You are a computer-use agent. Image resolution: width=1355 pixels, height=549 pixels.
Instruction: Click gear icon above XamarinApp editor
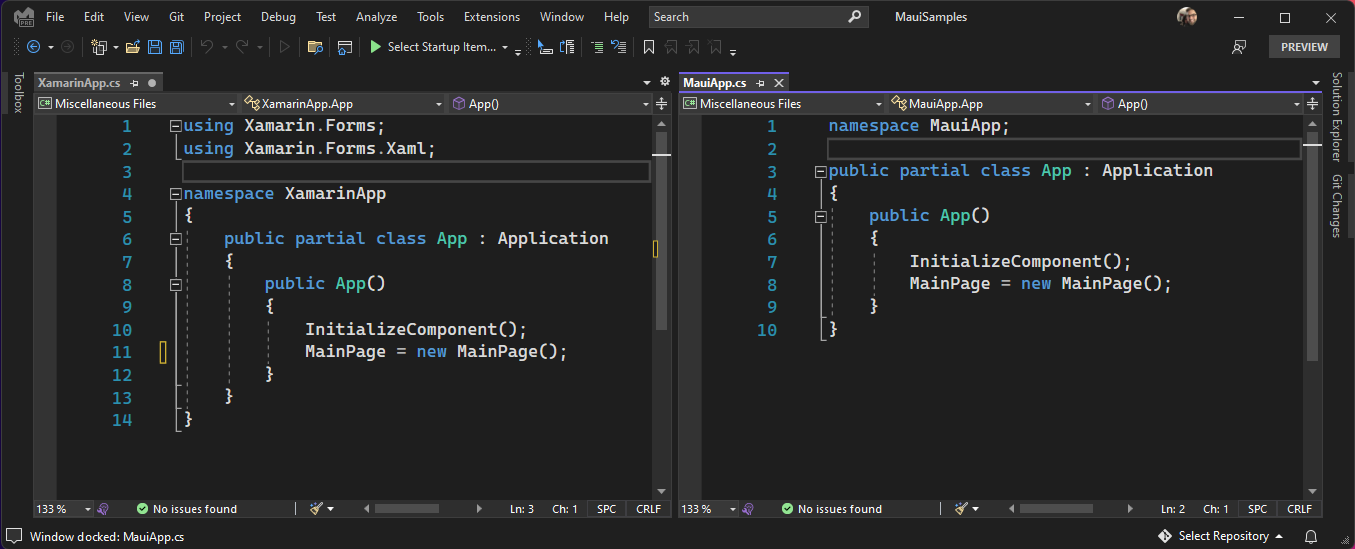coord(665,82)
